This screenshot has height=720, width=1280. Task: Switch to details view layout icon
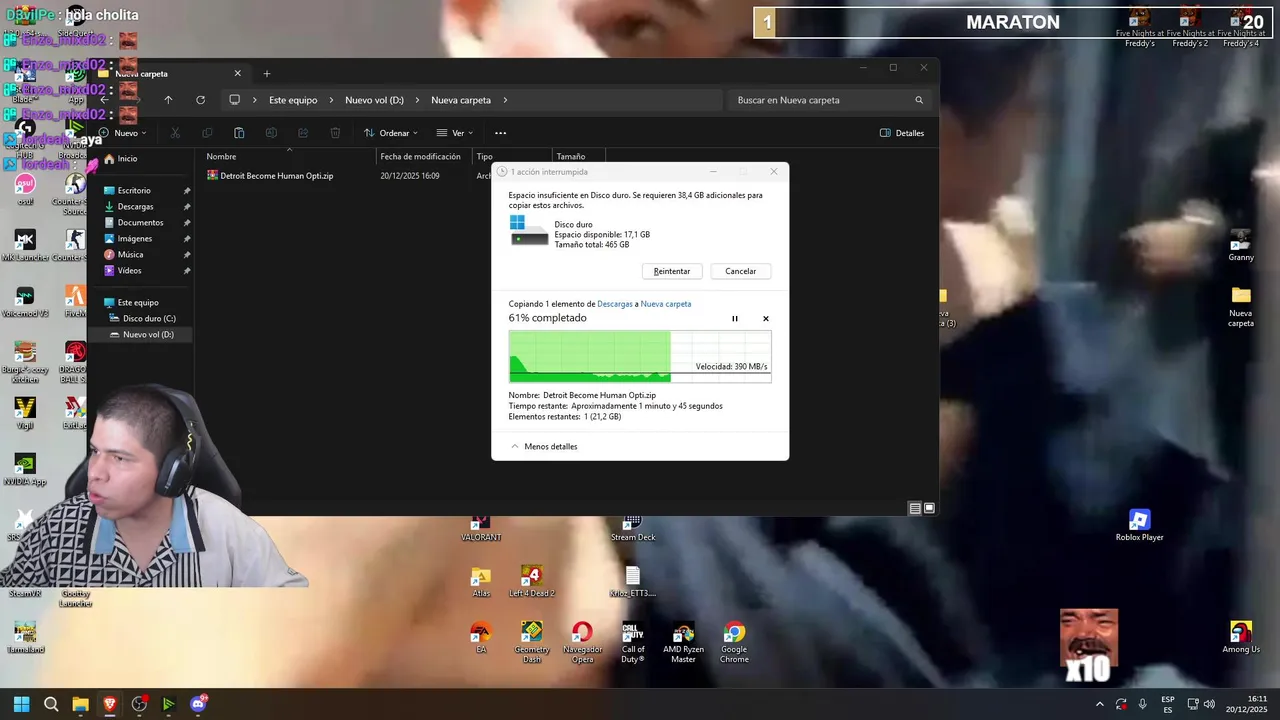coord(915,508)
